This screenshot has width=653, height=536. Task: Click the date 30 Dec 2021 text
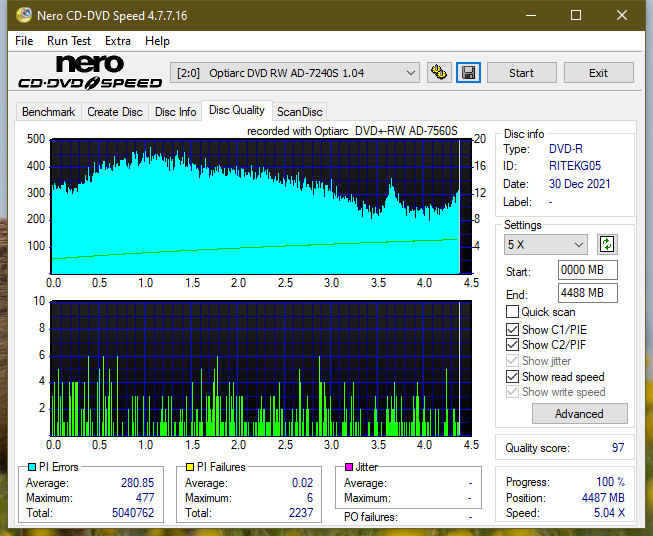coord(579,184)
